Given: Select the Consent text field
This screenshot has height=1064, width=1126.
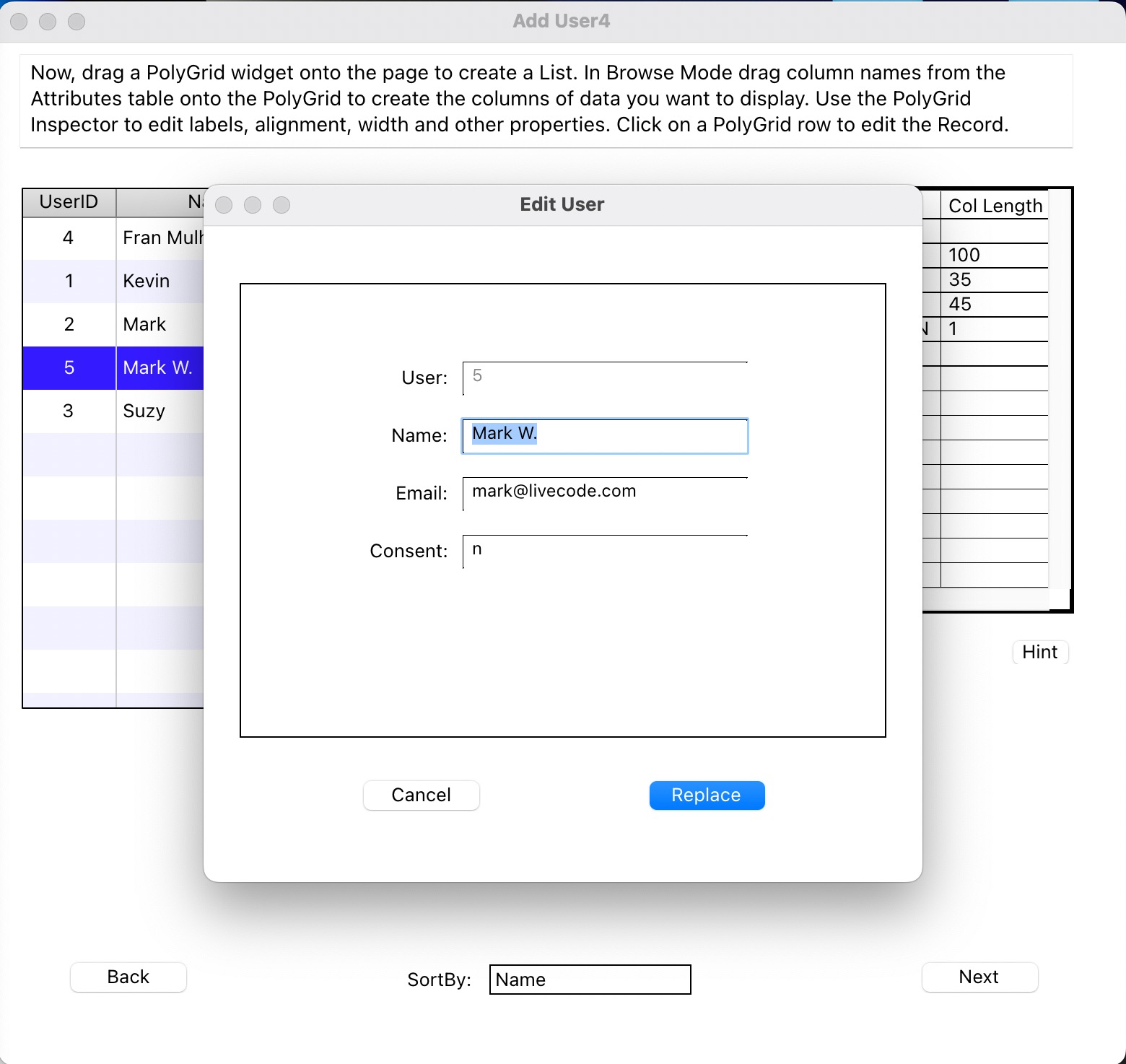Looking at the screenshot, I should (605, 551).
